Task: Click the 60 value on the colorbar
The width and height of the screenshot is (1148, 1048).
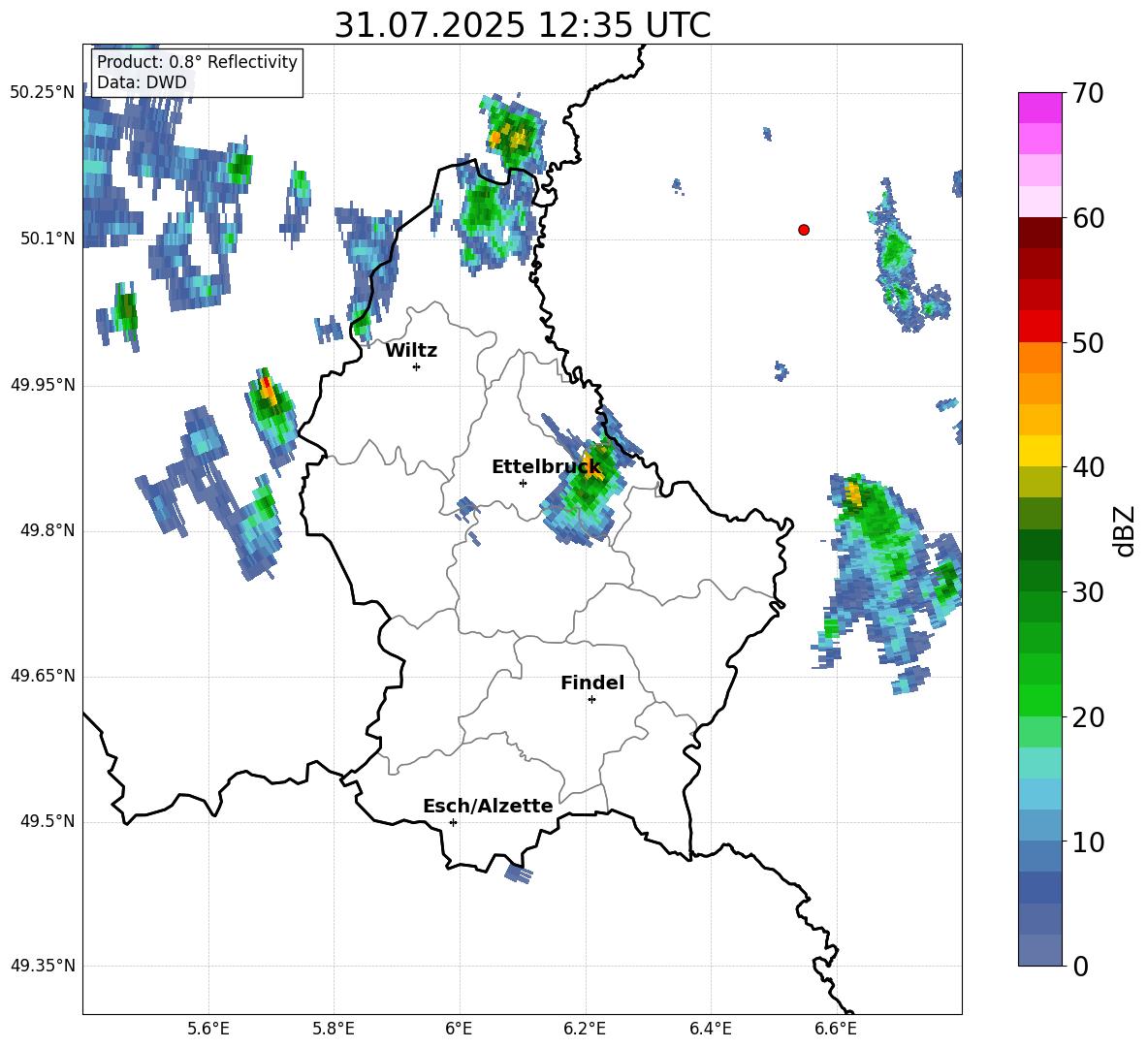Action: coord(1088,218)
